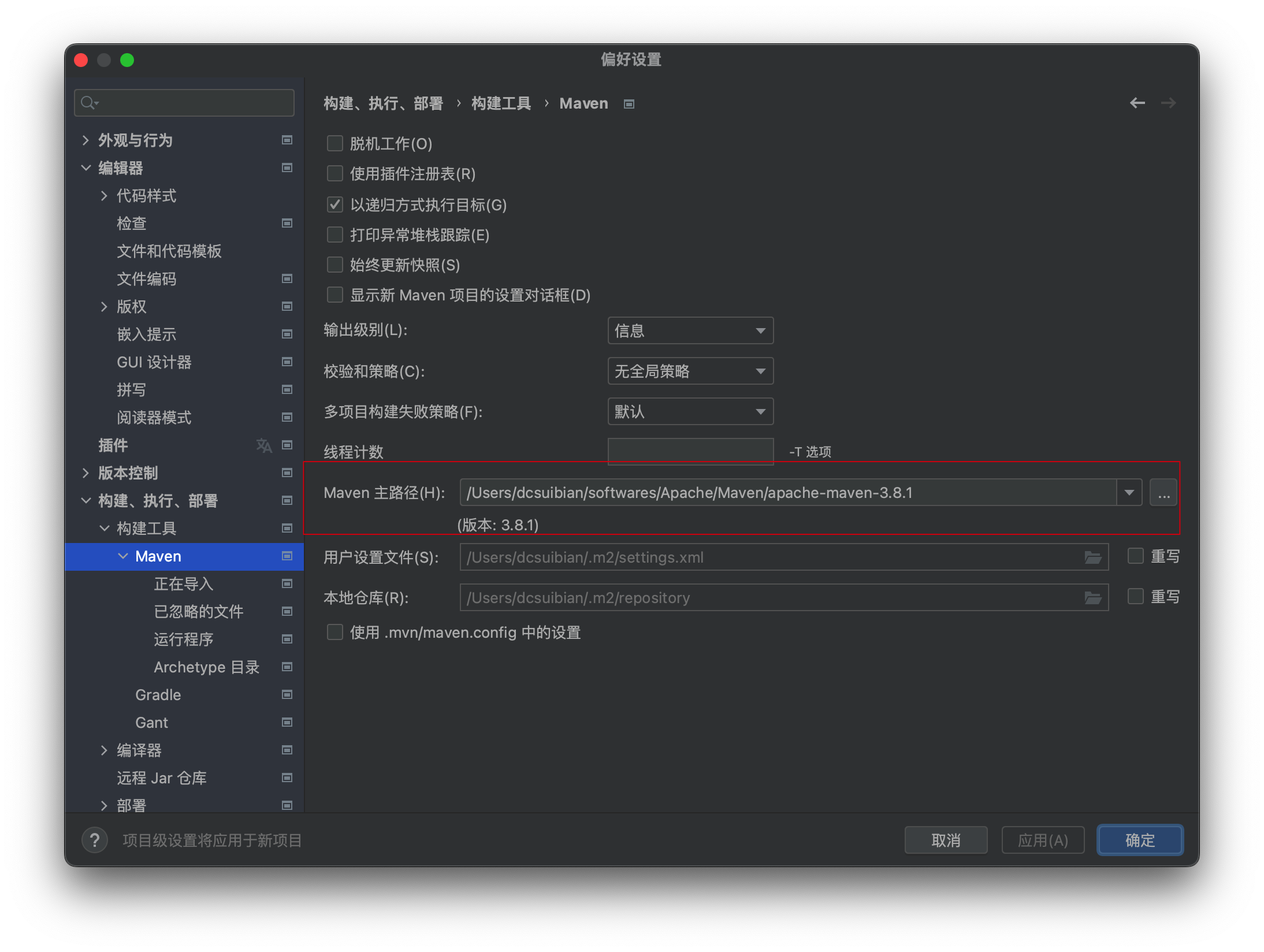Viewport: 1264px width, 952px height.
Task: Collapse 构建工具 tree node
Action: 105,528
